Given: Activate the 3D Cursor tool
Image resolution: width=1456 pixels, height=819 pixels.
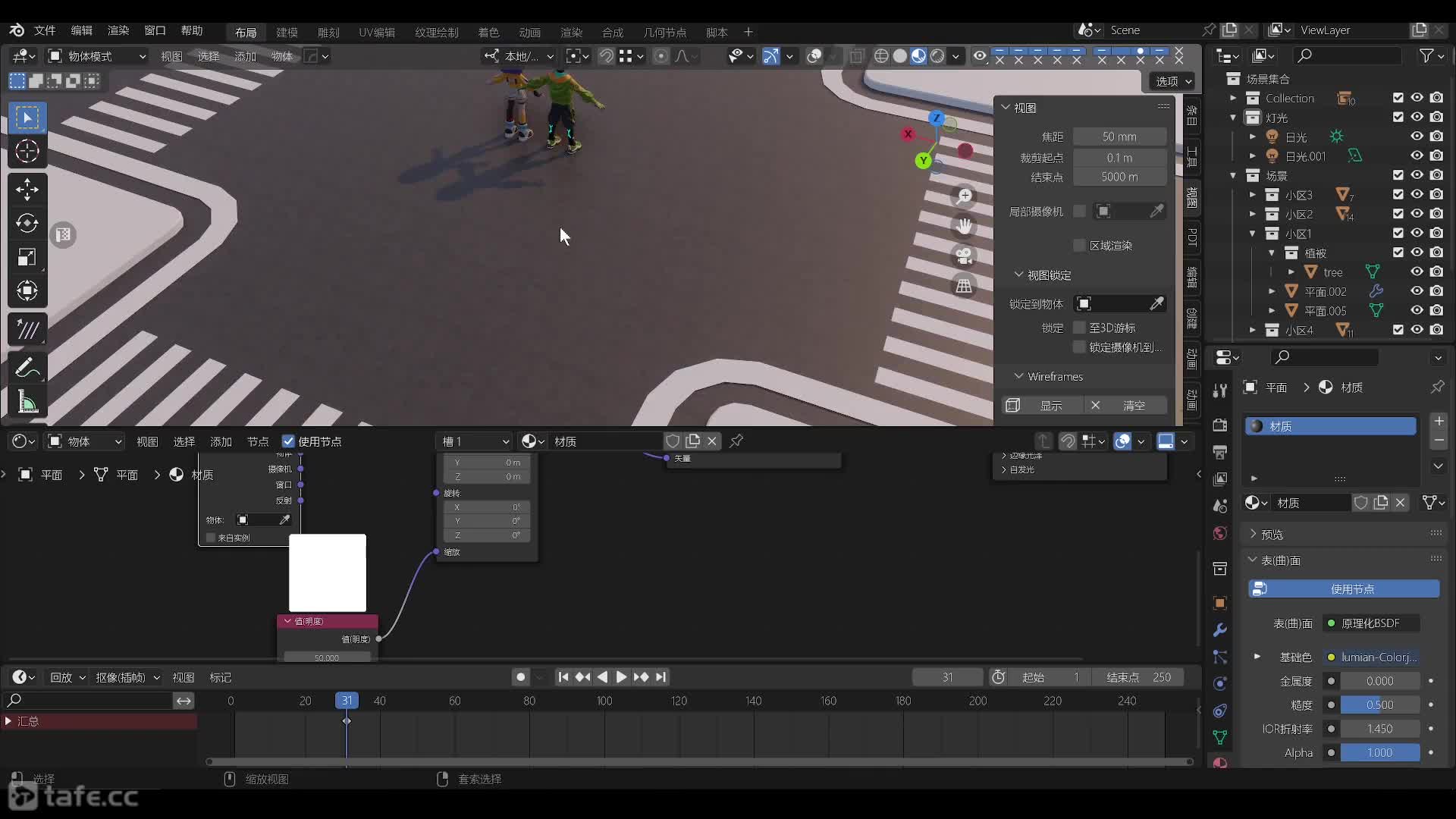Looking at the screenshot, I should click(x=27, y=152).
